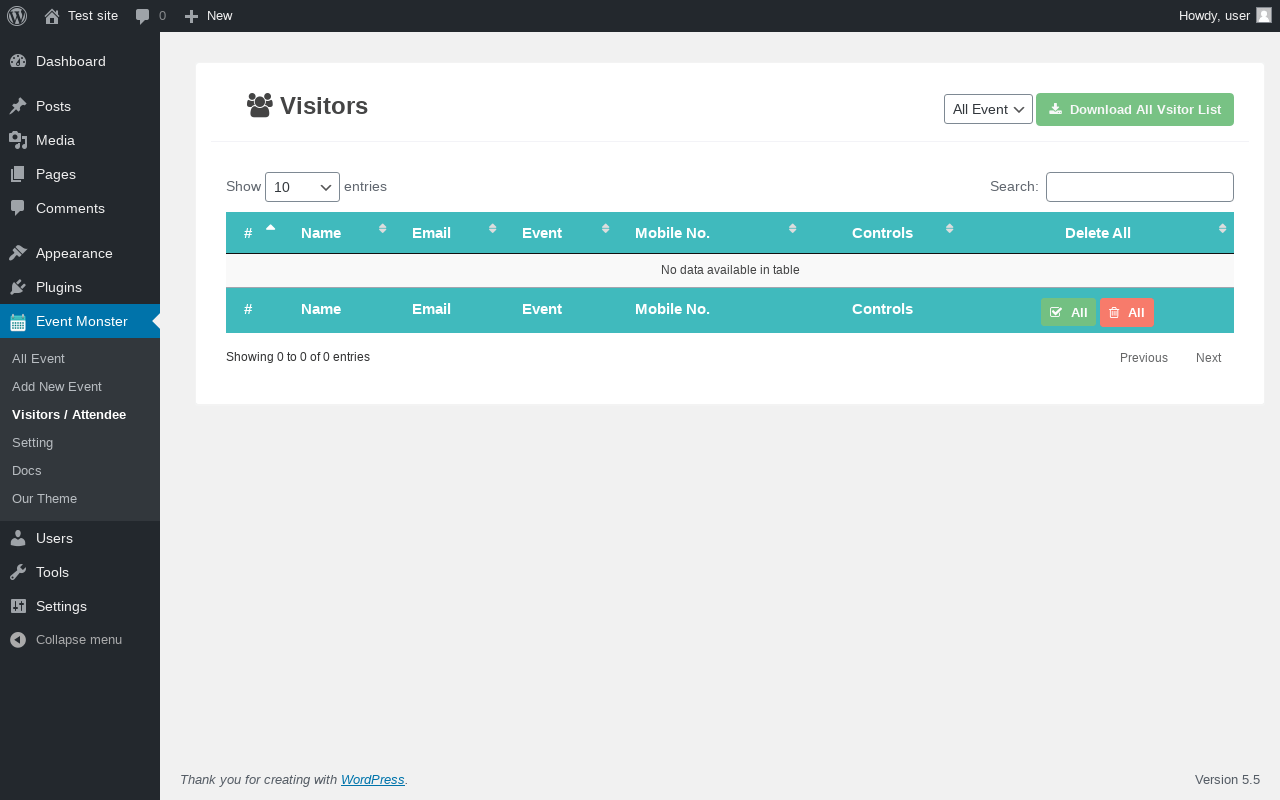Click Dashboard label in sidebar
Viewport: 1280px width, 800px height.
tap(71, 61)
